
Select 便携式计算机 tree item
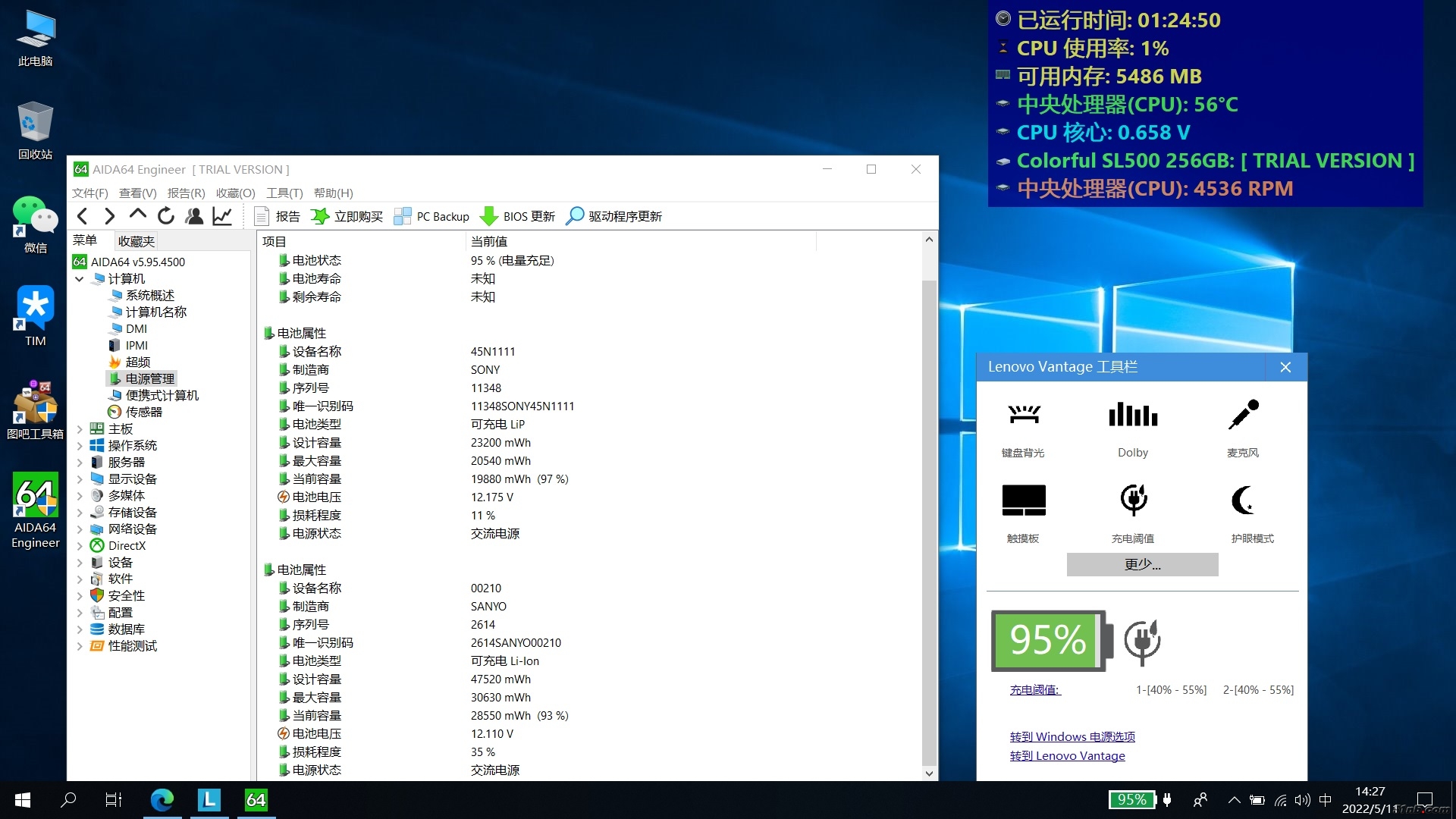tap(153, 396)
